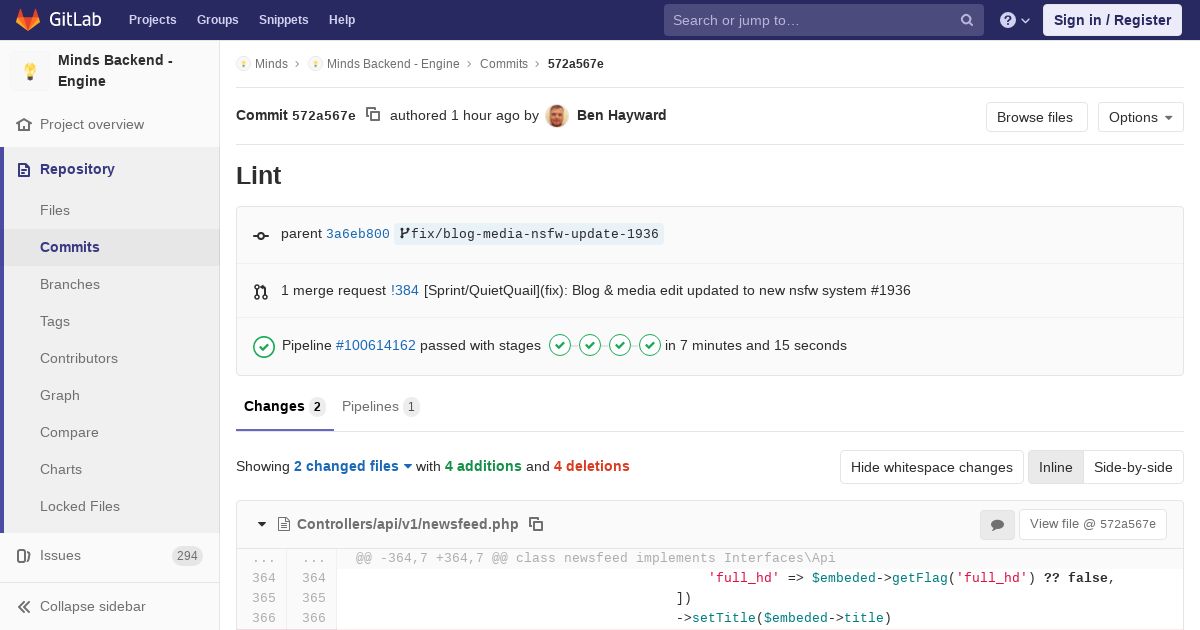
Task: Open Snippets in top navigation
Action: 283,20
